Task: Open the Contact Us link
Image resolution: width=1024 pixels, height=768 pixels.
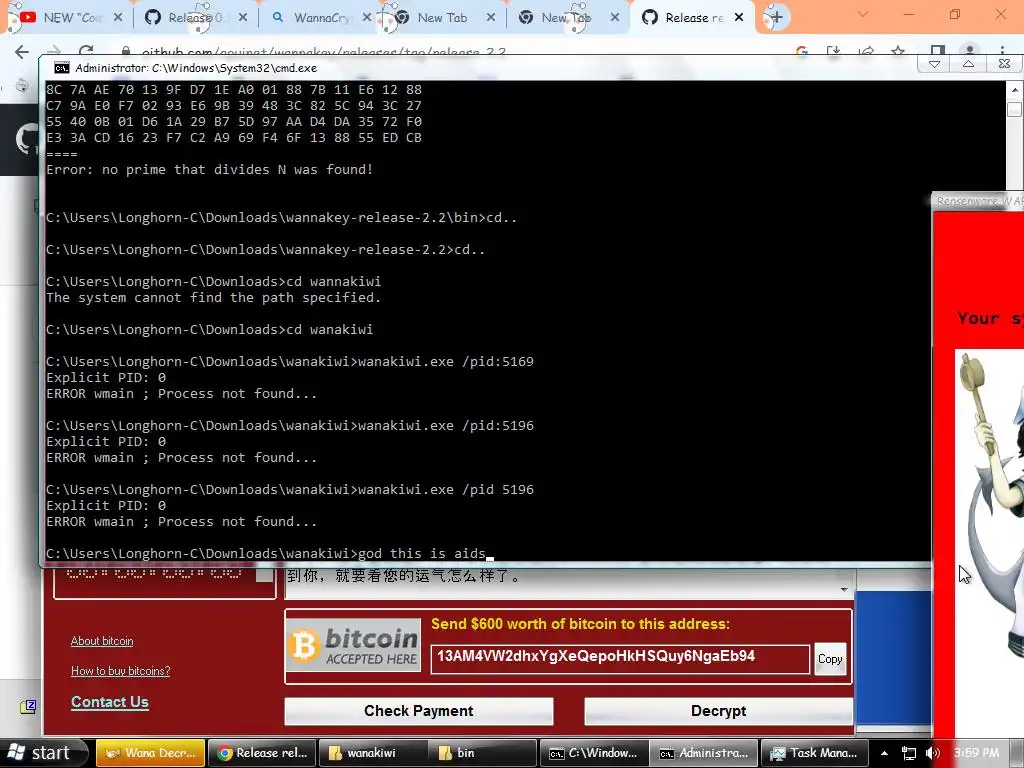Action: [x=110, y=702]
